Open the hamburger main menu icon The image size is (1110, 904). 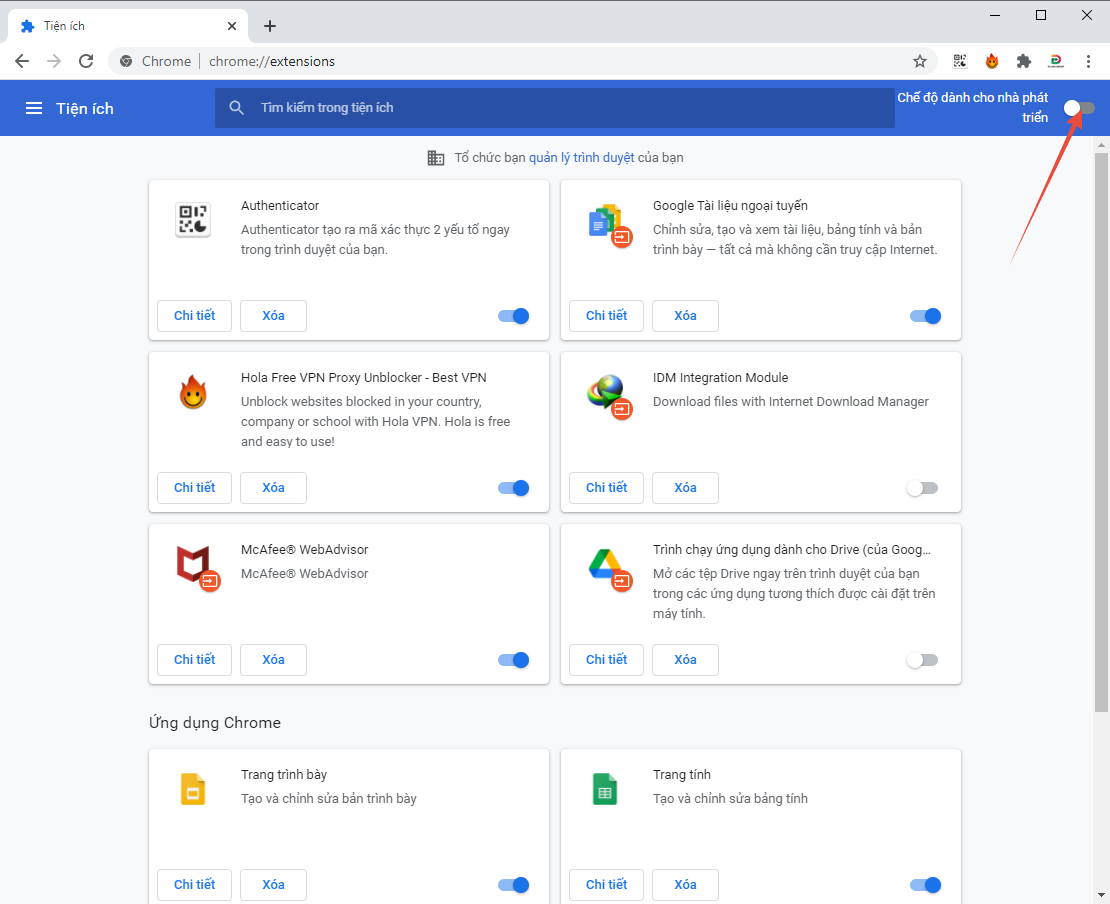point(34,108)
